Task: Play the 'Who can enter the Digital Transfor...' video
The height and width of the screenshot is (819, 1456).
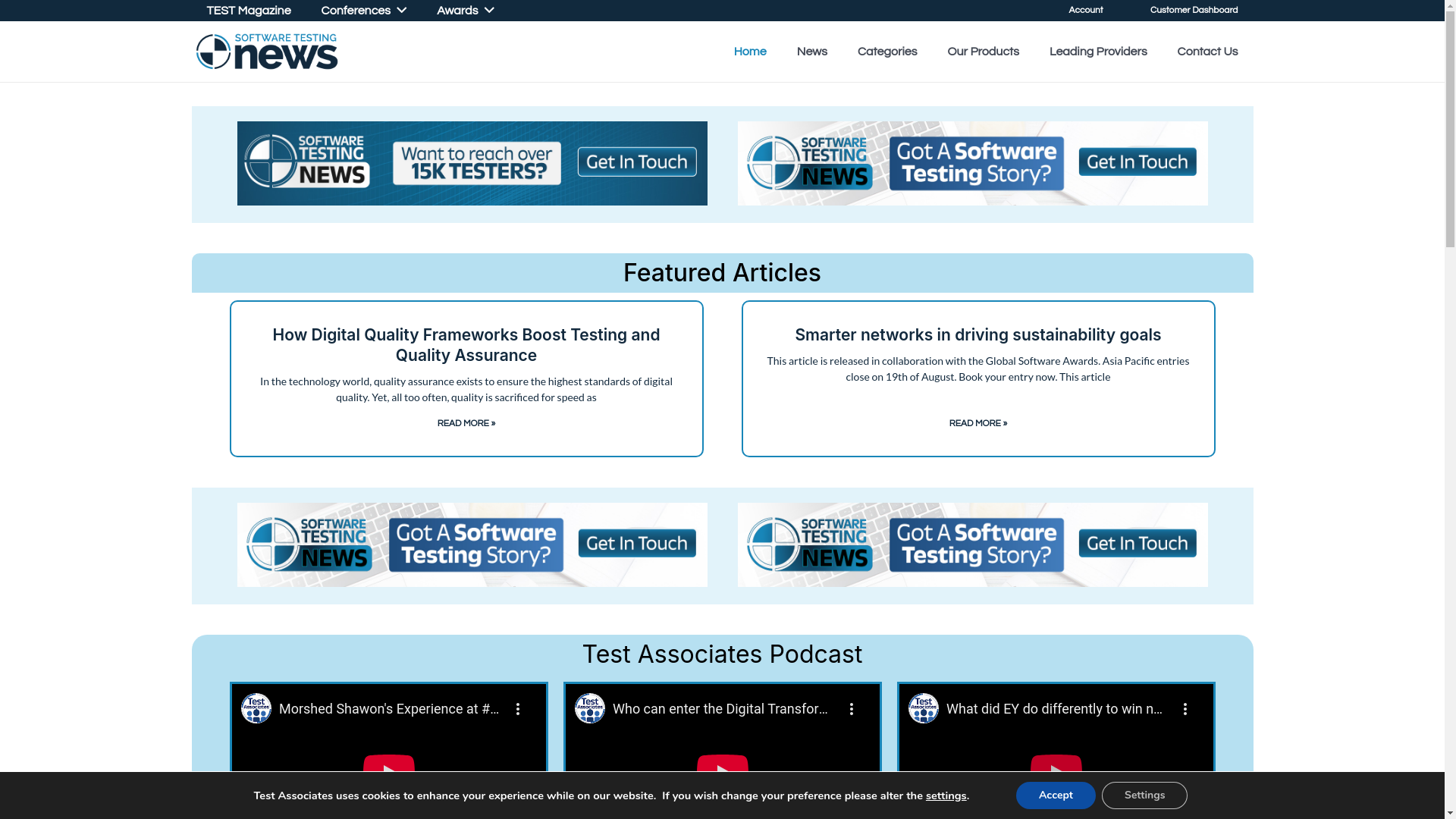Action: (x=723, y=764)
